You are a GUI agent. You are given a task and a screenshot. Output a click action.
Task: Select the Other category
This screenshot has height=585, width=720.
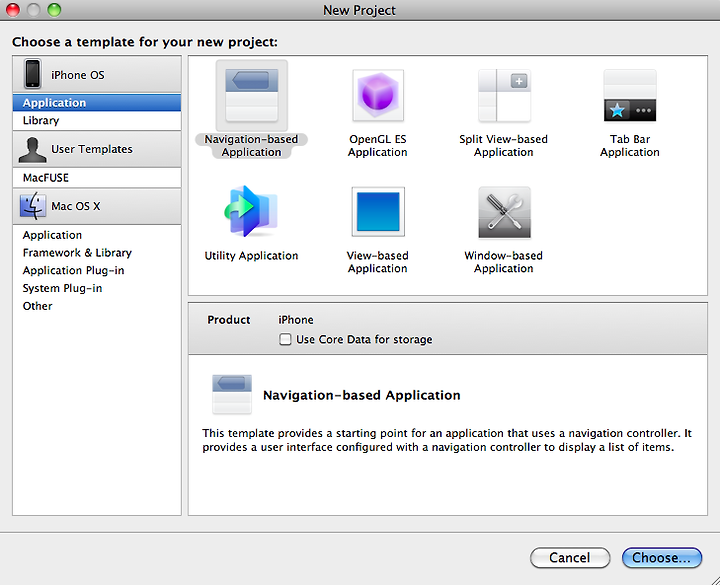tap(97, 306)
